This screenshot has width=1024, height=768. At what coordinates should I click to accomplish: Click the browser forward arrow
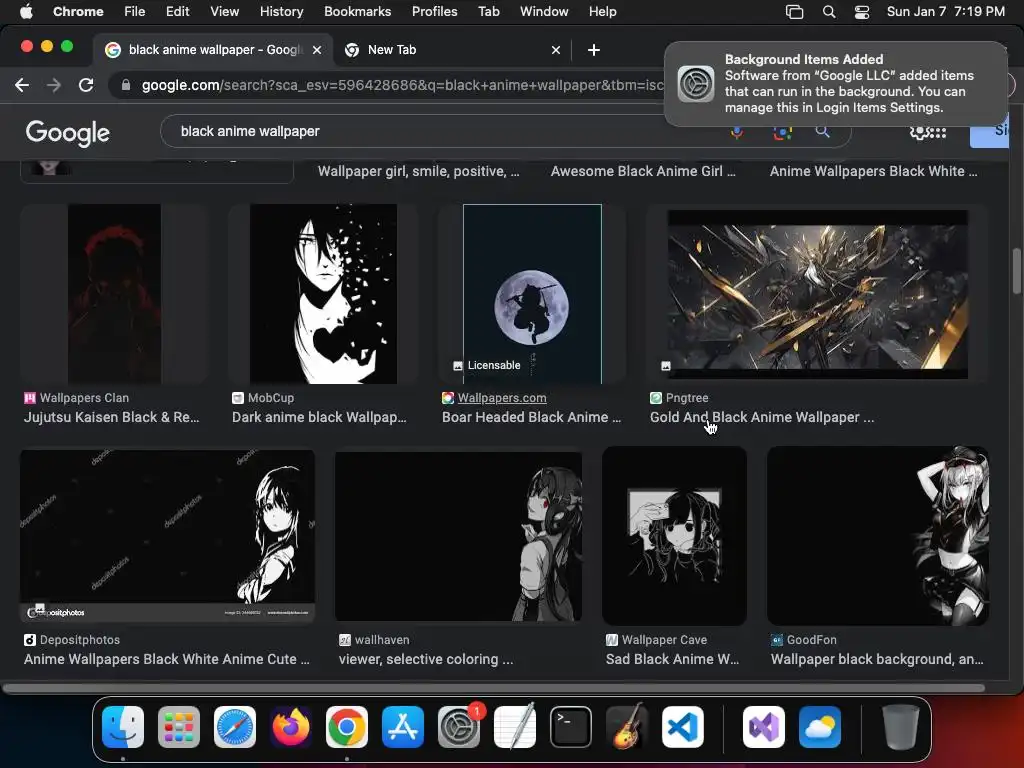click(x=54, y=85)
